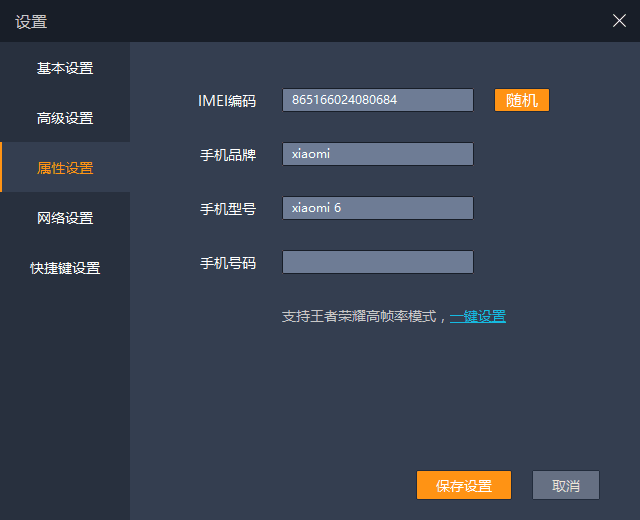Screen dimensions: 640x520
Task: Generate a random IMEI with 随机
Action: [522, 100]
